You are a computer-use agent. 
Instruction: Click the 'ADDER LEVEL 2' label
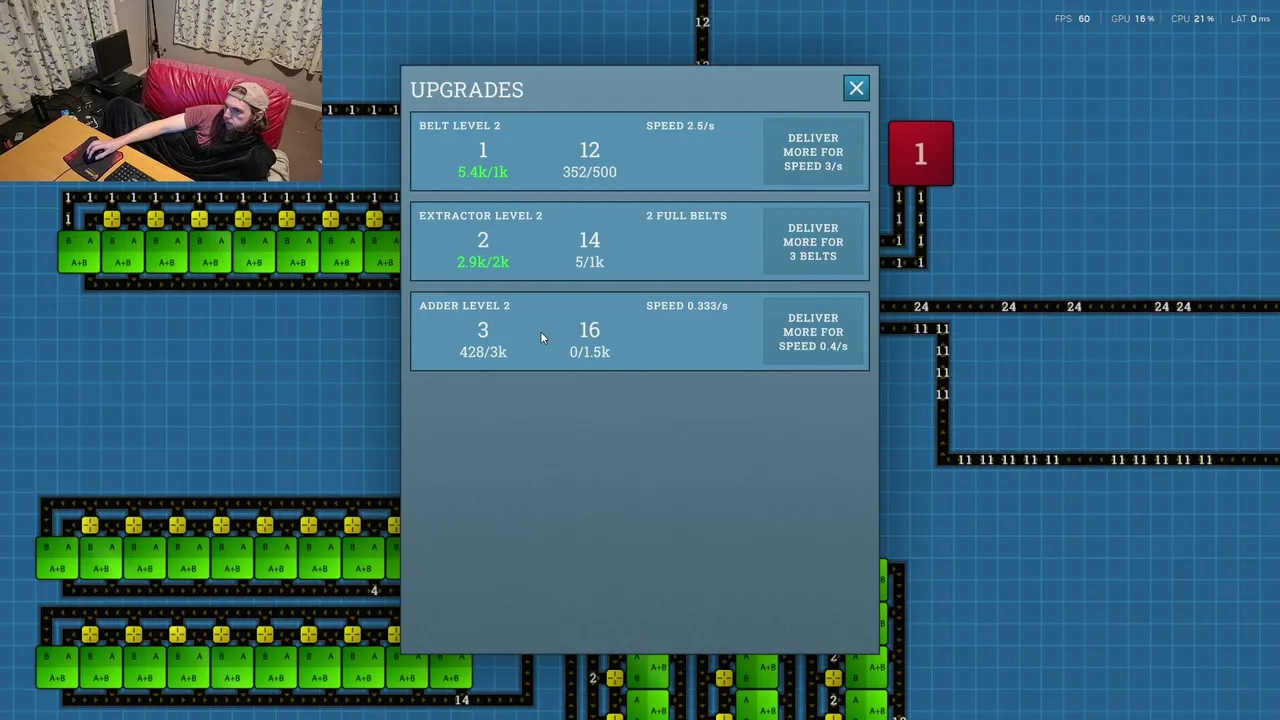click(465, 306)
